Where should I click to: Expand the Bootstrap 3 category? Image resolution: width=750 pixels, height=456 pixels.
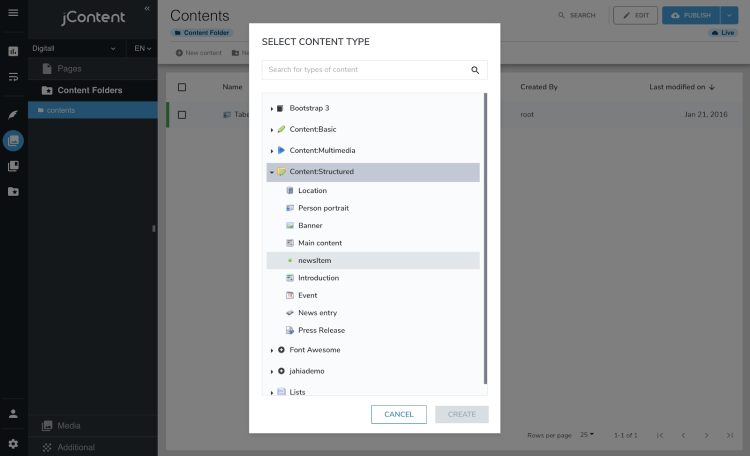tap(272, 108)
